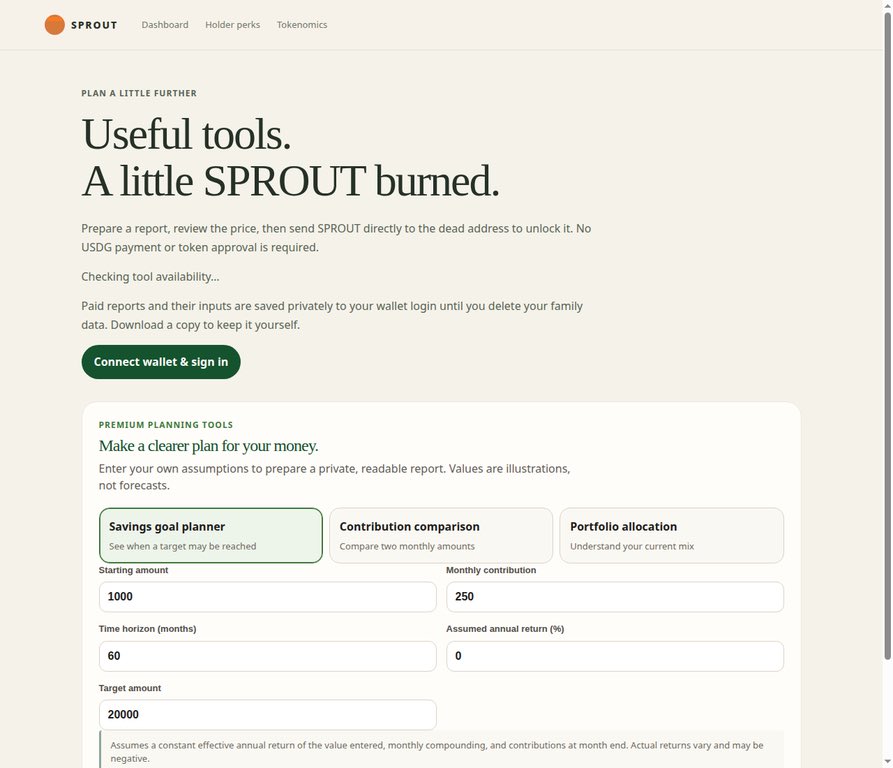The width and height of the screenshot is (893, 768).
Task: Click the 'PREMIUM PLANNING TOOLS' label
Action: click(166, 425)
